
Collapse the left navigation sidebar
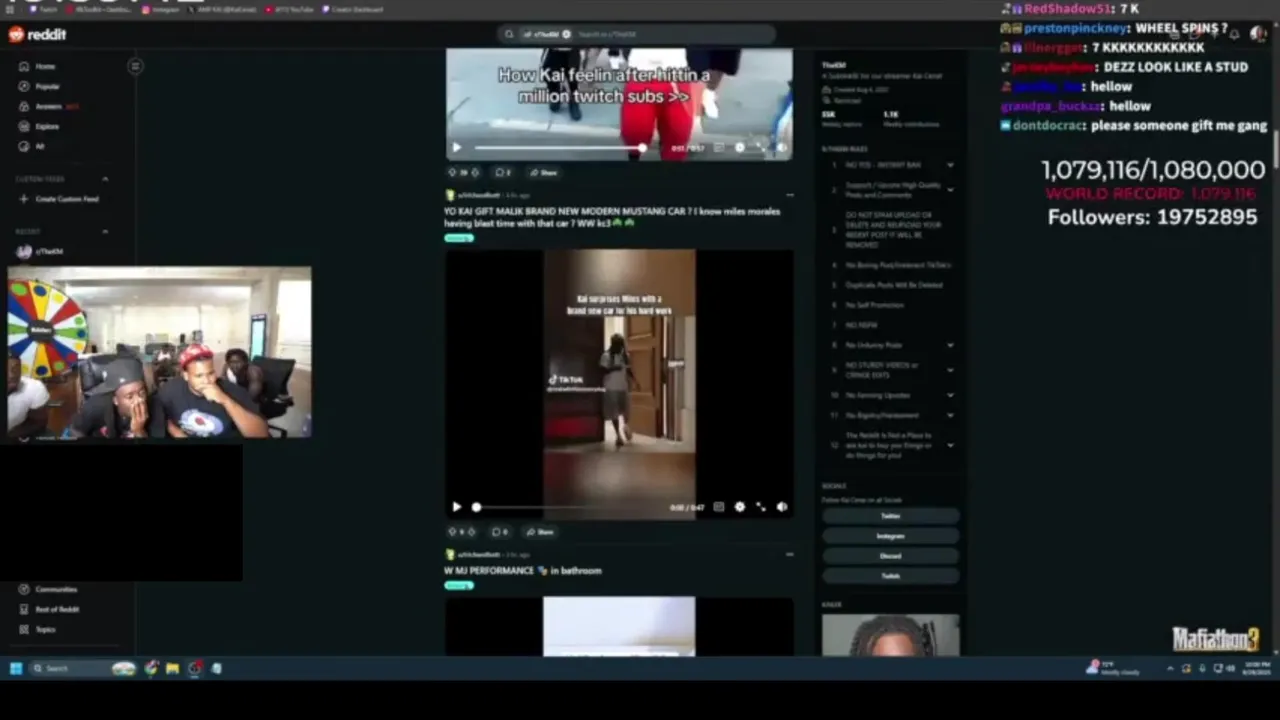click(x=135, y=66)
